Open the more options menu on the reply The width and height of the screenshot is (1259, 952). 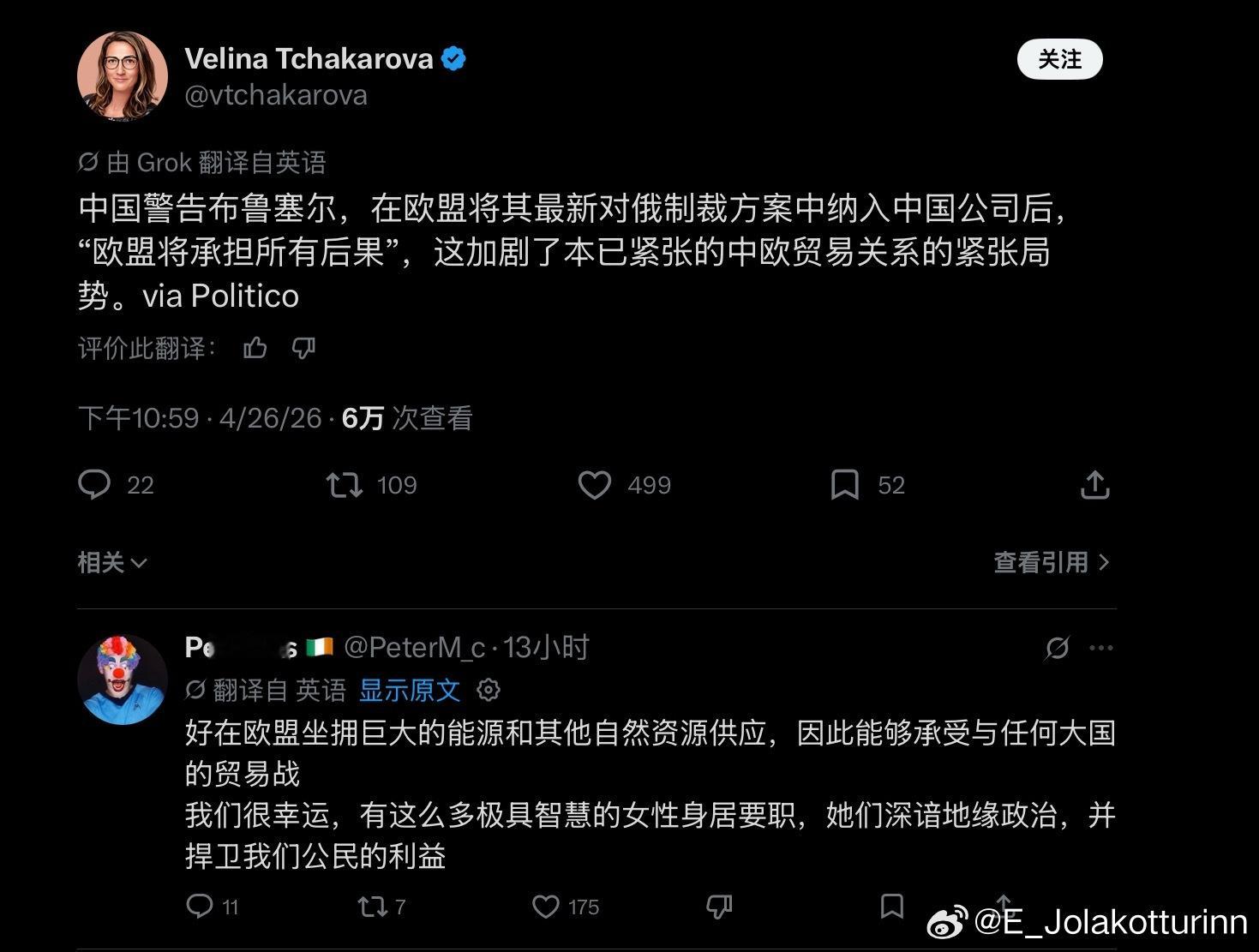(x=1101, y=648)
